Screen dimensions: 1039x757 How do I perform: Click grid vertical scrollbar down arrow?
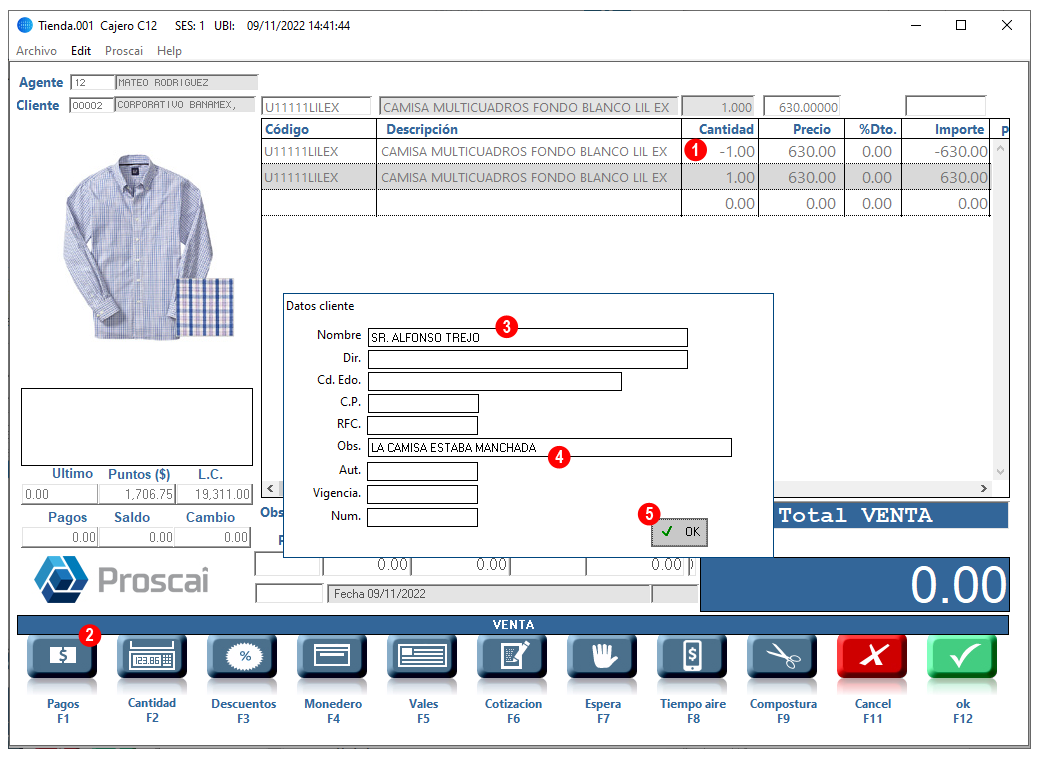tap(1001, 472)
